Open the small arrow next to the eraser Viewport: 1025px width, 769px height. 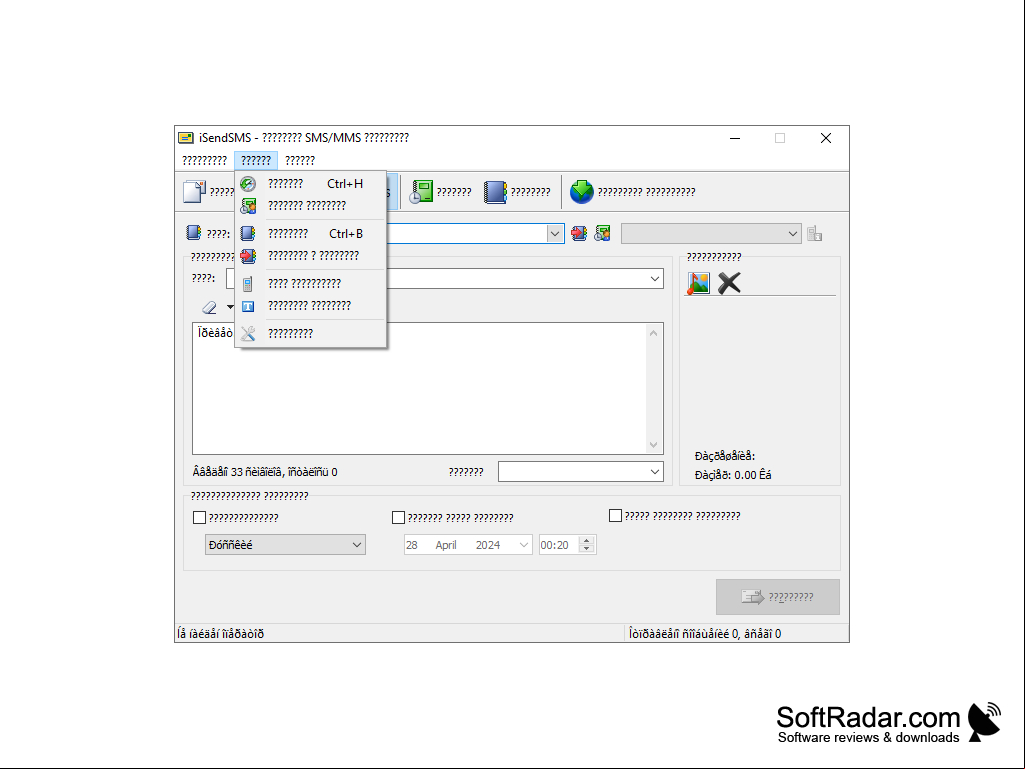230,307
